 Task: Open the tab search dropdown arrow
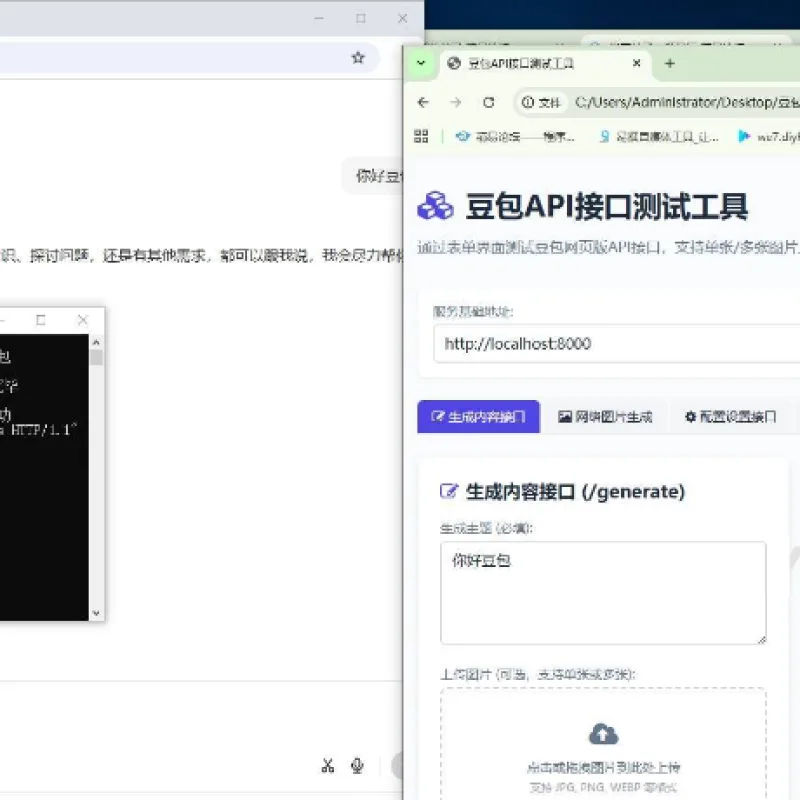click(421, 63)
